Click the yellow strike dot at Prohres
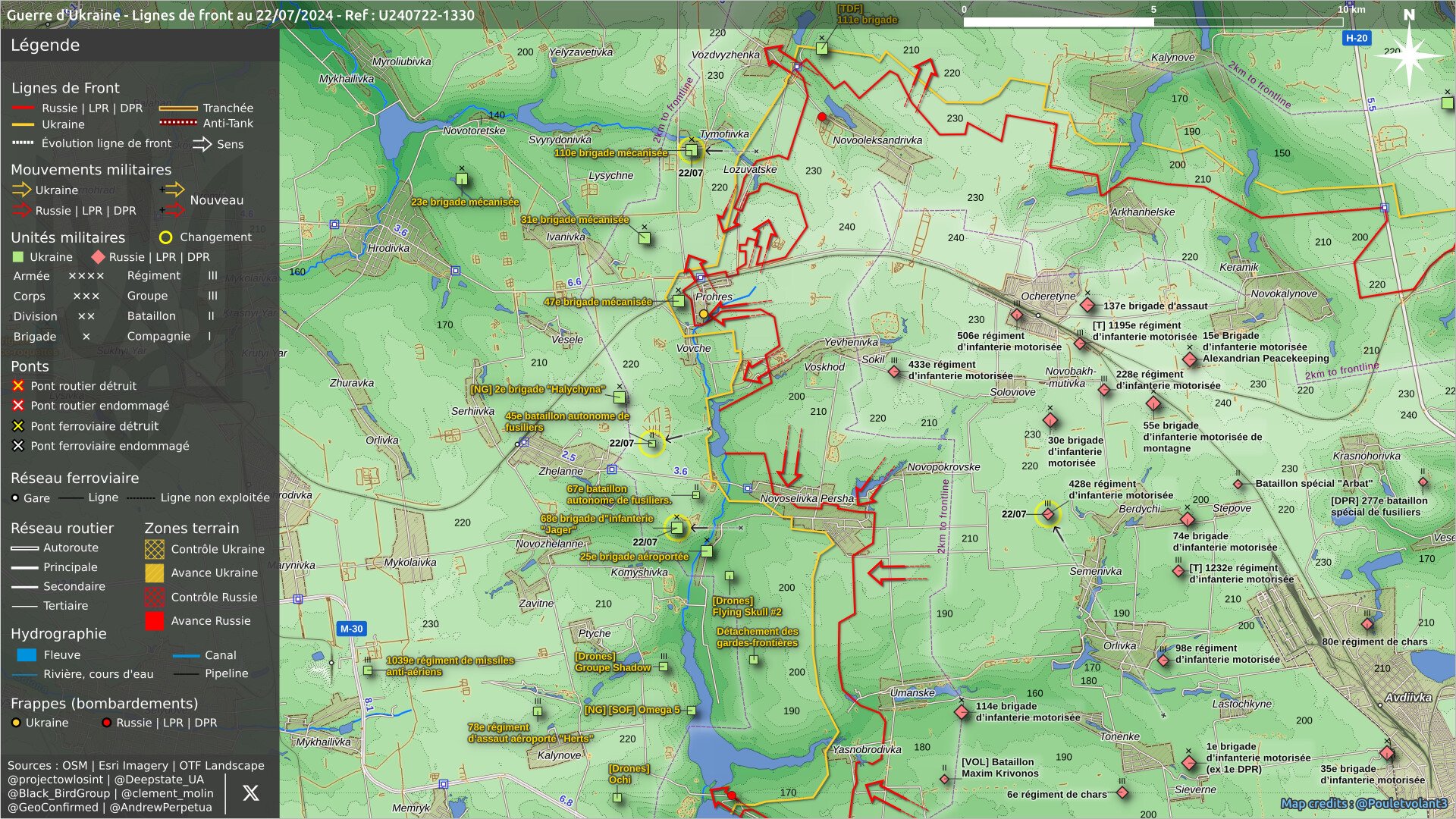1456x819 pixels. 703,314
